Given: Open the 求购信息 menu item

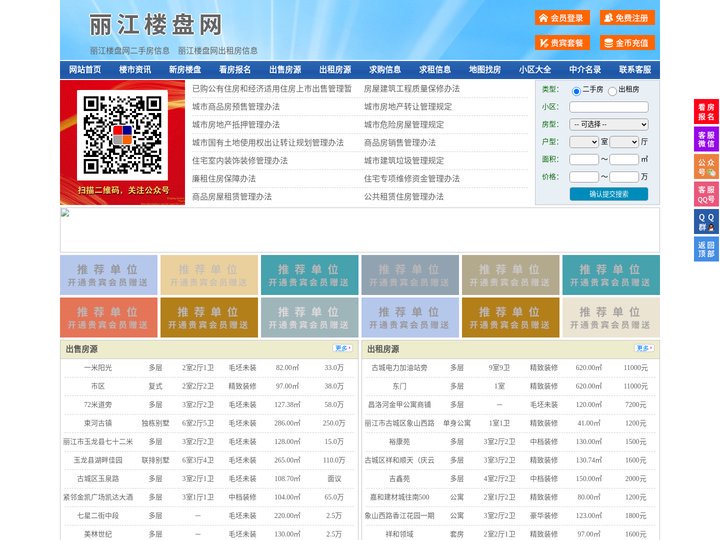Looking at the screenshot, I should (385, 70).
